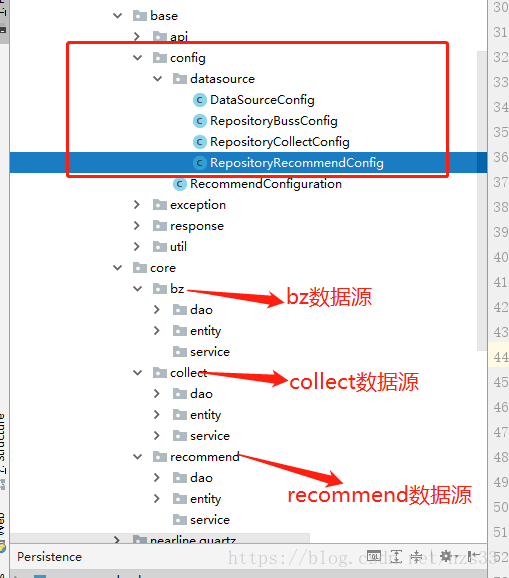Collapse the core package node
The width and height of the screenshot is (509, 578).
click(118, 268)
